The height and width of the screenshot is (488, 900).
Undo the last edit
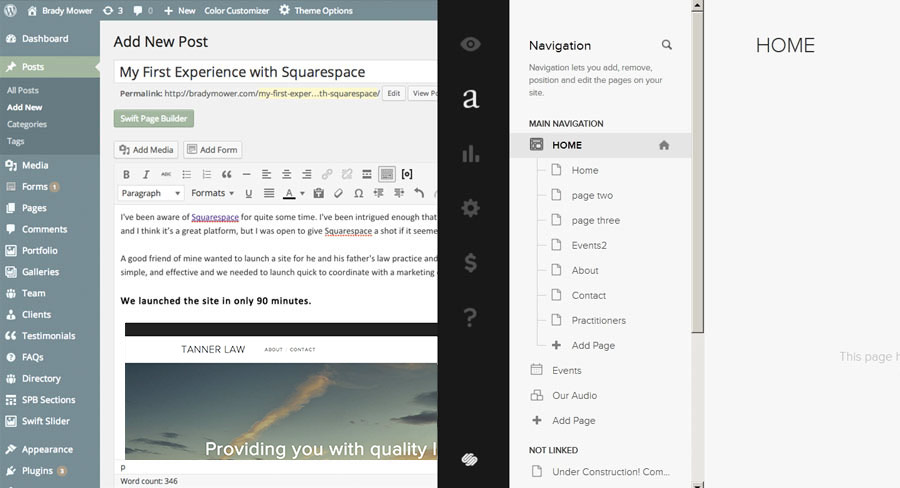point(419,193)
